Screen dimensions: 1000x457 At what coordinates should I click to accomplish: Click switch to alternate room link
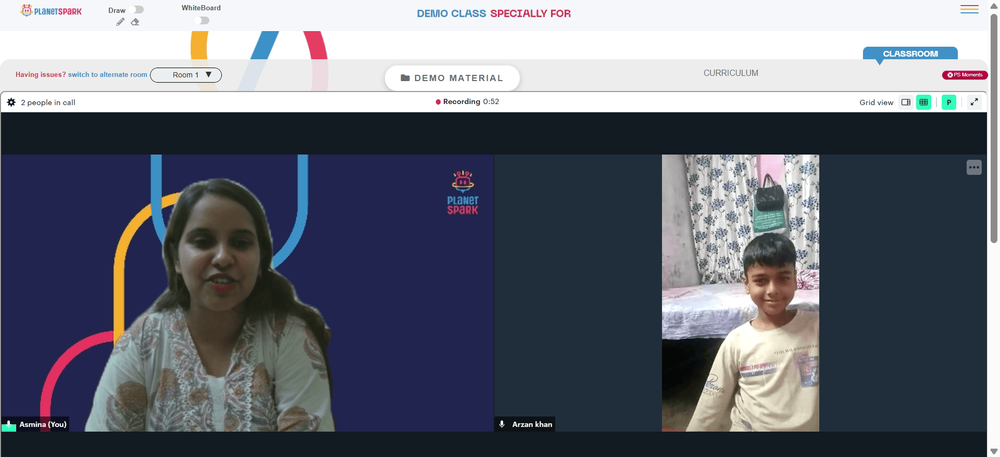point(108,75)
